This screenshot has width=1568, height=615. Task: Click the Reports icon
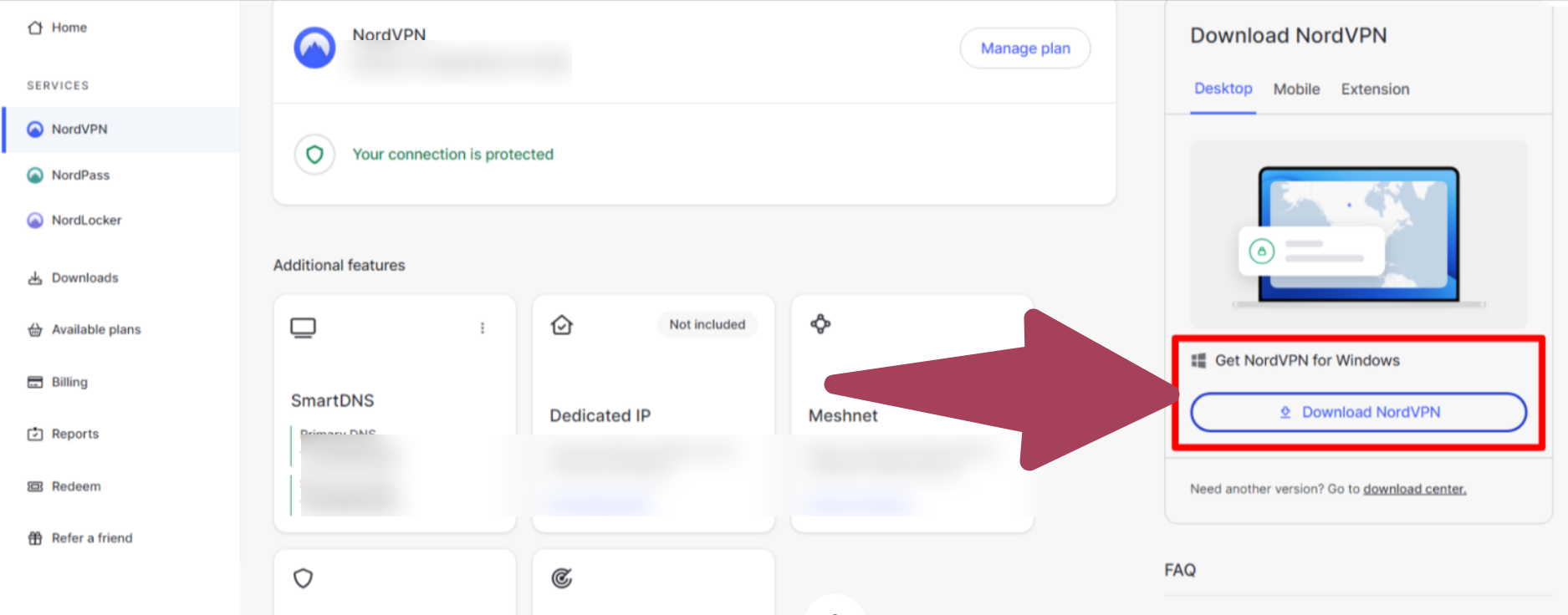(35, 434)
